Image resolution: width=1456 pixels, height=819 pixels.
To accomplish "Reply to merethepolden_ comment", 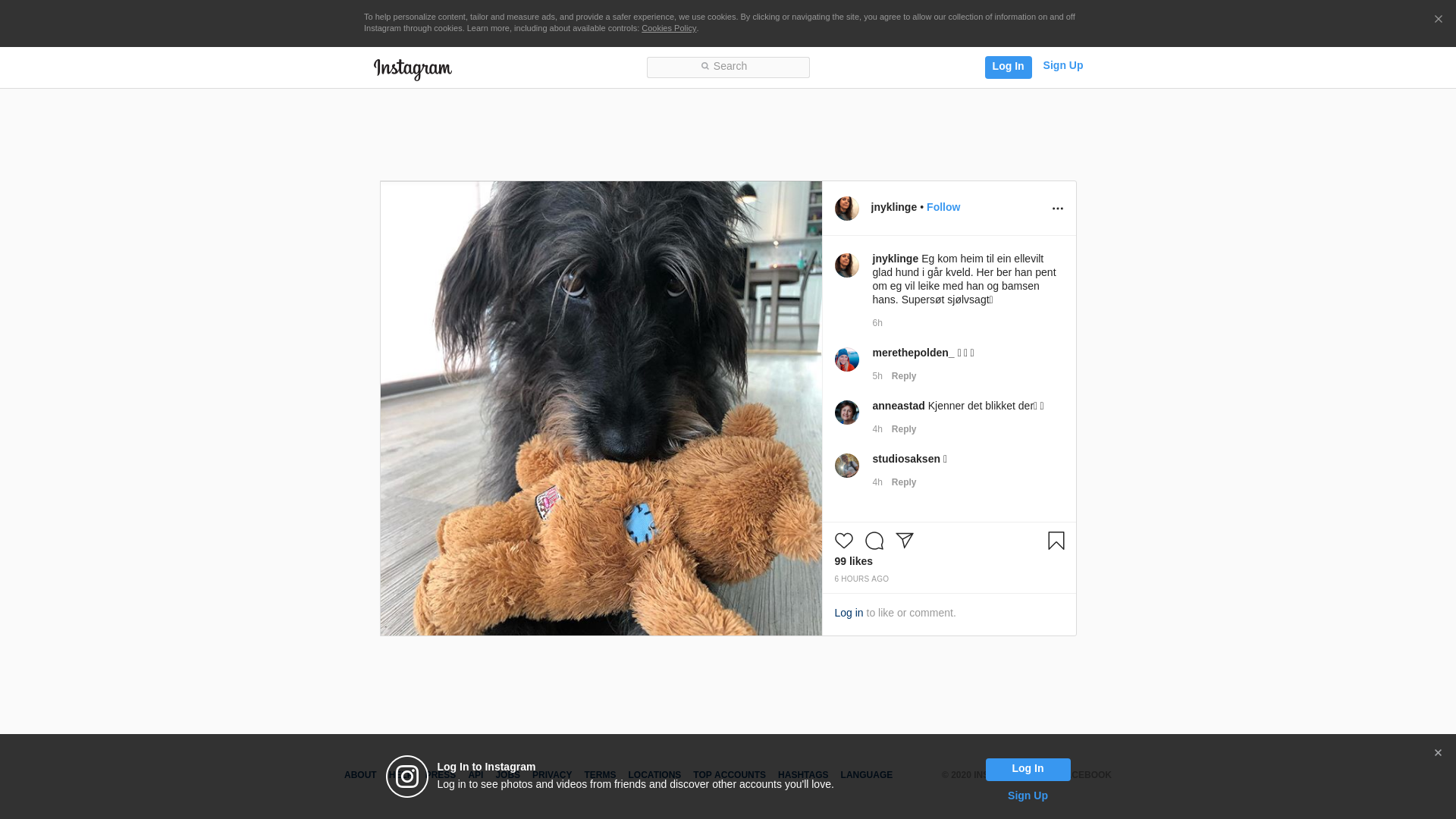I will coord(903,376).
